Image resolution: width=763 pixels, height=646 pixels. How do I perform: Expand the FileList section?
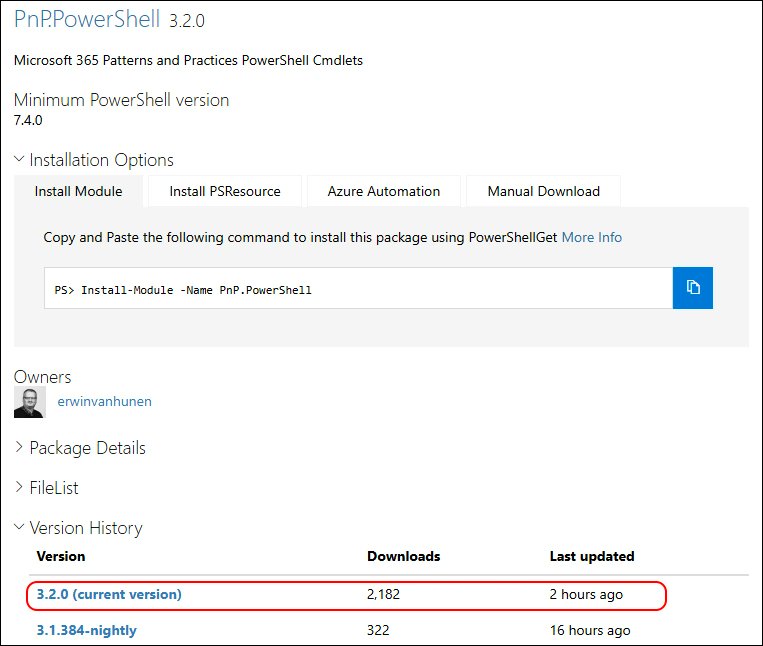coord(47,487)
